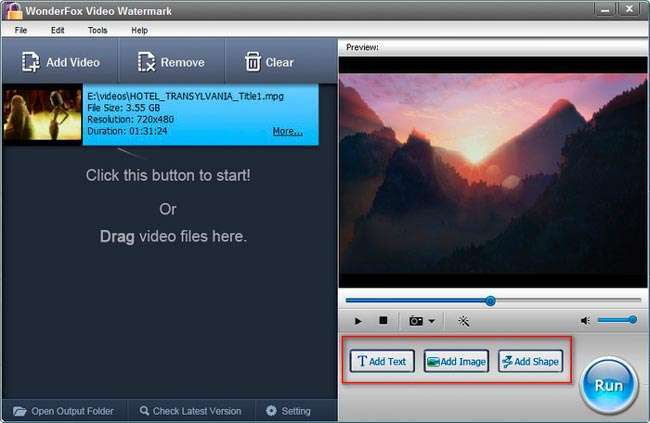This screenshot has height=423, width=650.
Task: Click the File Size: 3.55 GB text
Action: pyautogui.click(x=123, y=108)
